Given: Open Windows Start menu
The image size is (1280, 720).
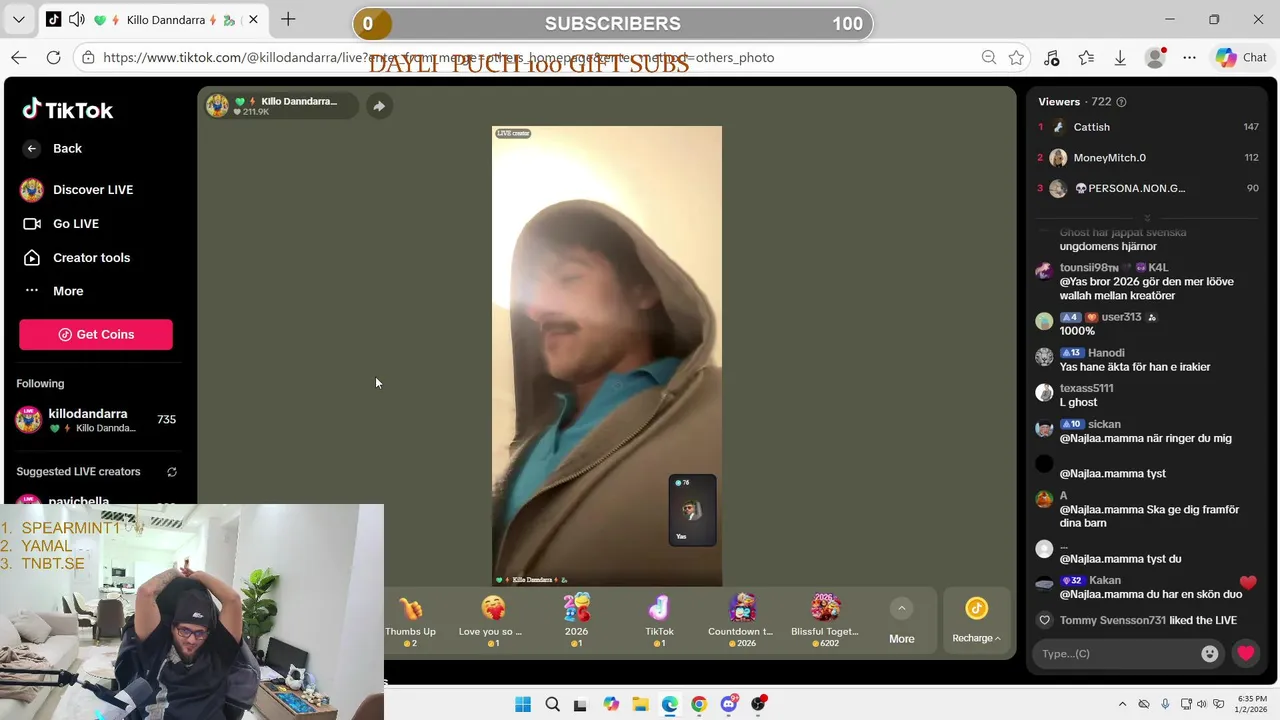Looking at the screenshot, I should pos(523,704).
